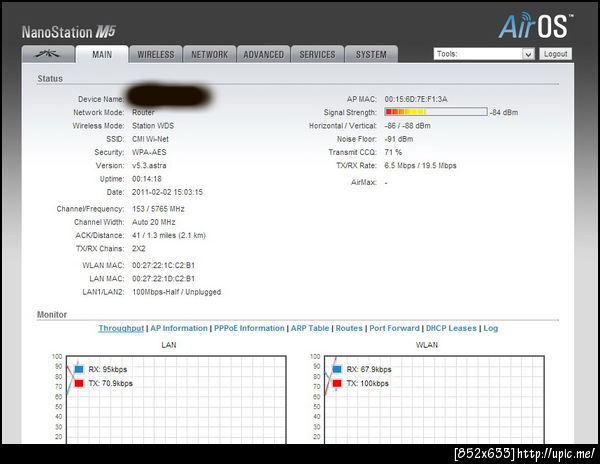The width and height of the screenshot is (600, 464).
Task: Open the Ubiquiti logo tab
Action: click(x=48, y=54)
